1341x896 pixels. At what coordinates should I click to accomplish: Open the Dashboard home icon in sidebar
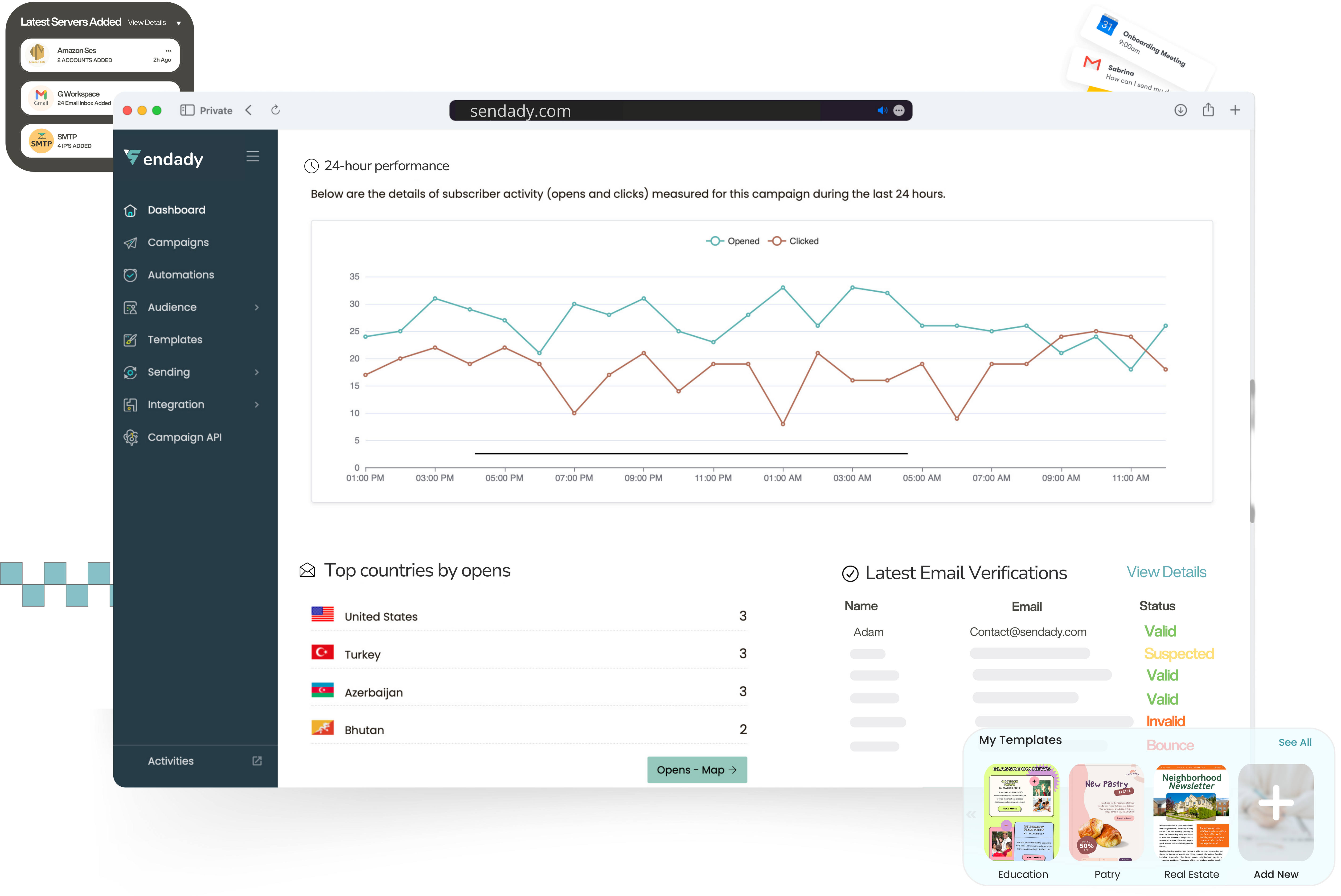click(130, 210)
